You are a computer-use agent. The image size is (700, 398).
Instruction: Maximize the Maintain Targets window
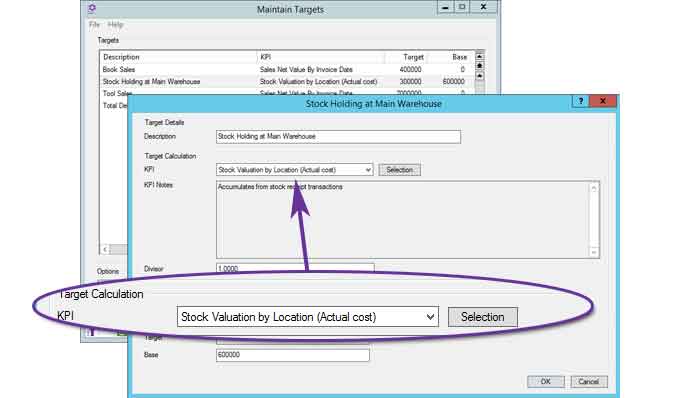[x=462, y=8]
